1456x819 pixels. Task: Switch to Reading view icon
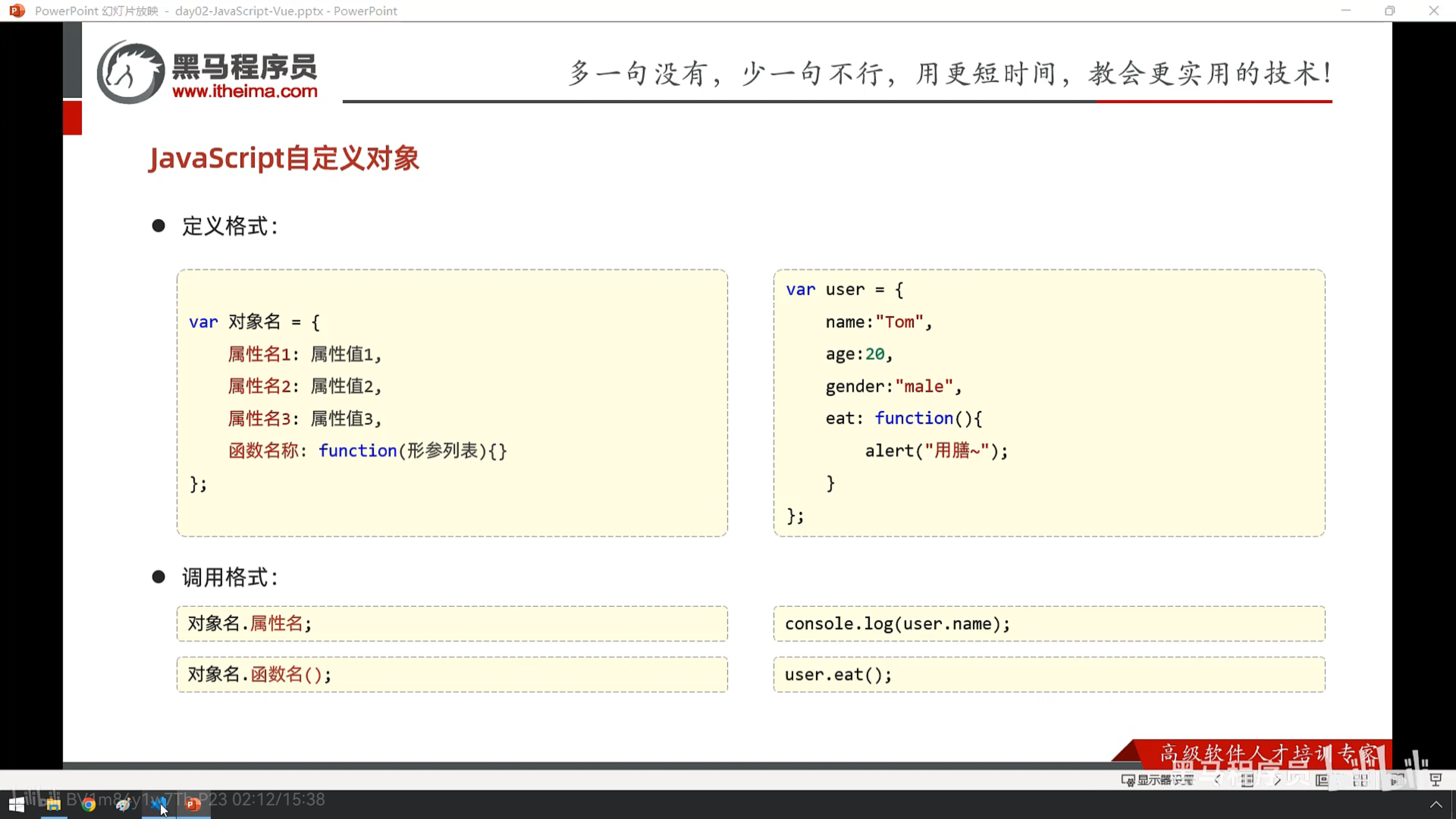[1397, 780]
